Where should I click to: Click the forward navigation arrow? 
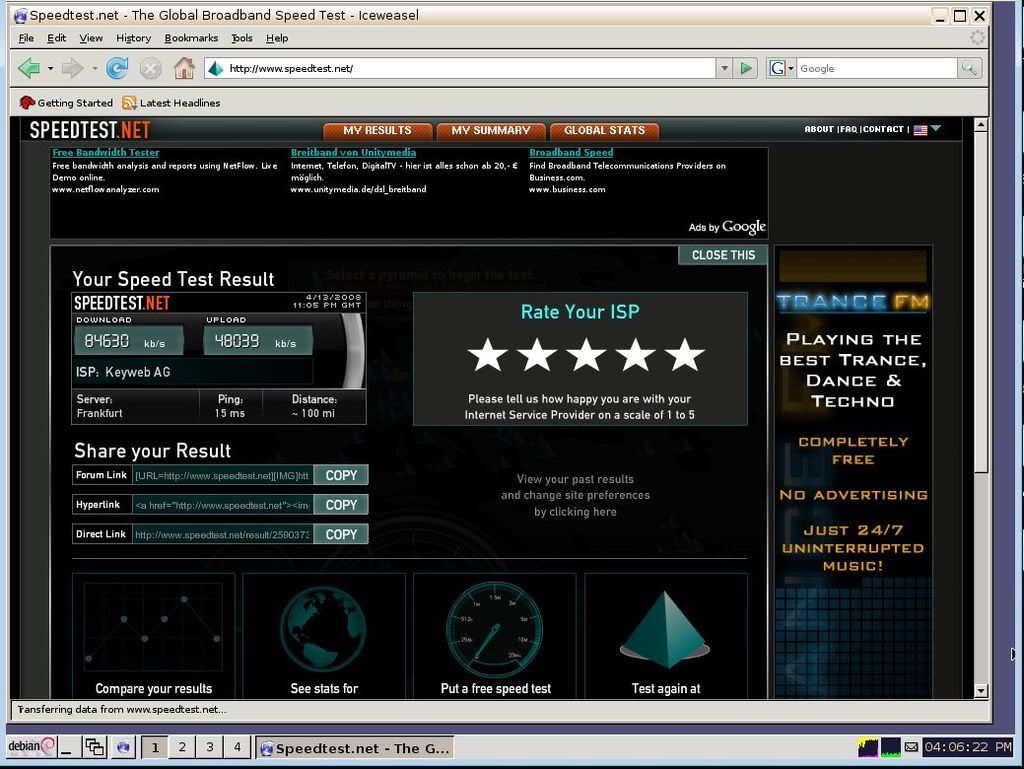tap(72, 68)
